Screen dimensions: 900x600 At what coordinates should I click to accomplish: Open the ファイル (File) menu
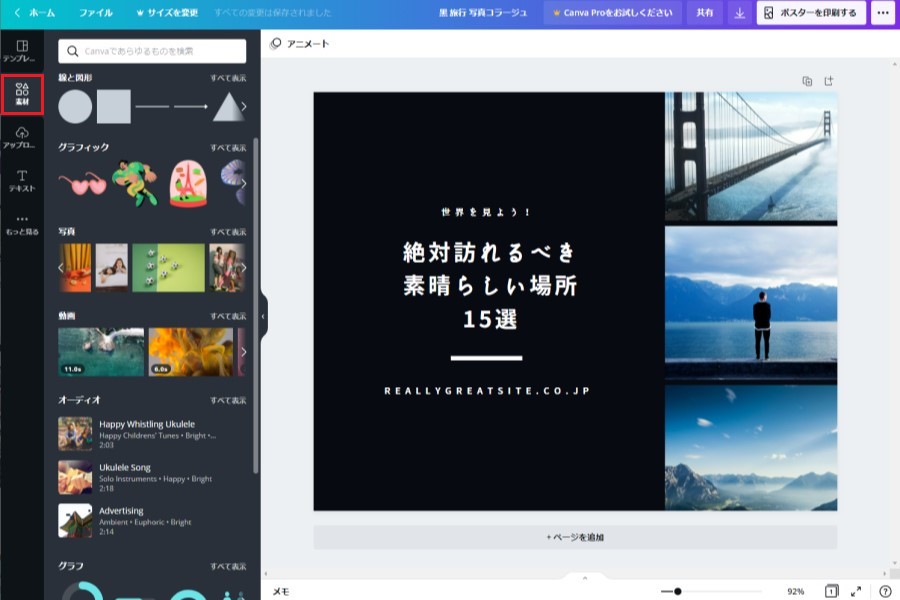(x=96, y=13)
